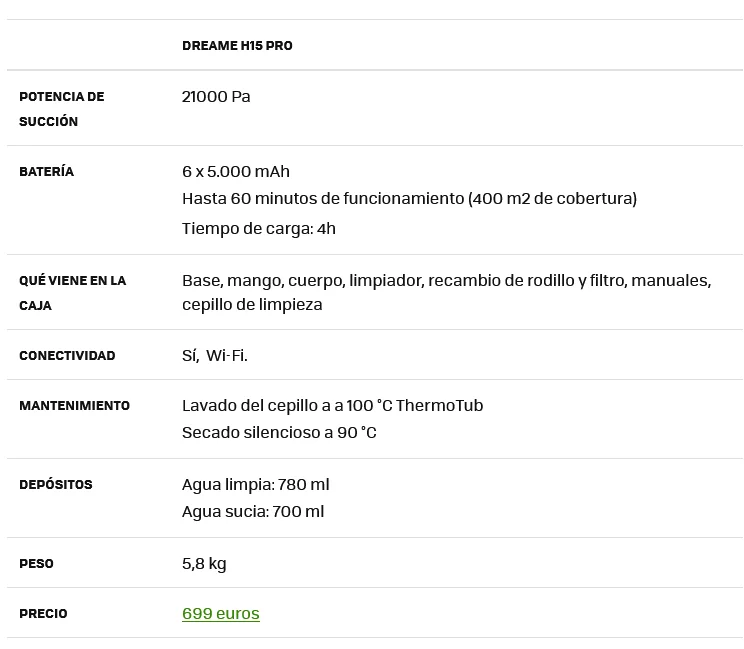Click the BATERÍA row label

pyautogui.click(x=46, y=172)
